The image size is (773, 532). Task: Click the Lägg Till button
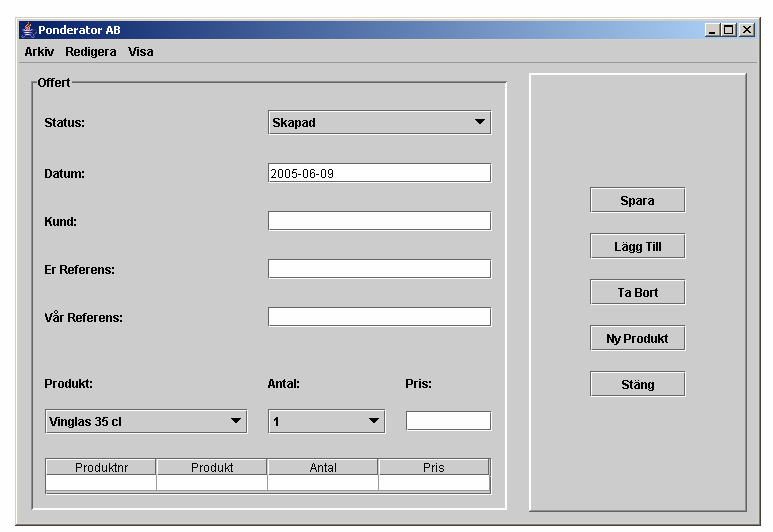[637, 246]
